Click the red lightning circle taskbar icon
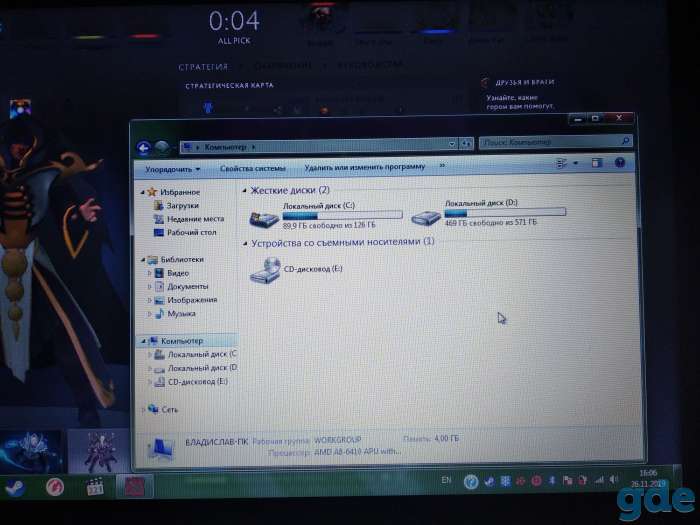 point(55,487)
